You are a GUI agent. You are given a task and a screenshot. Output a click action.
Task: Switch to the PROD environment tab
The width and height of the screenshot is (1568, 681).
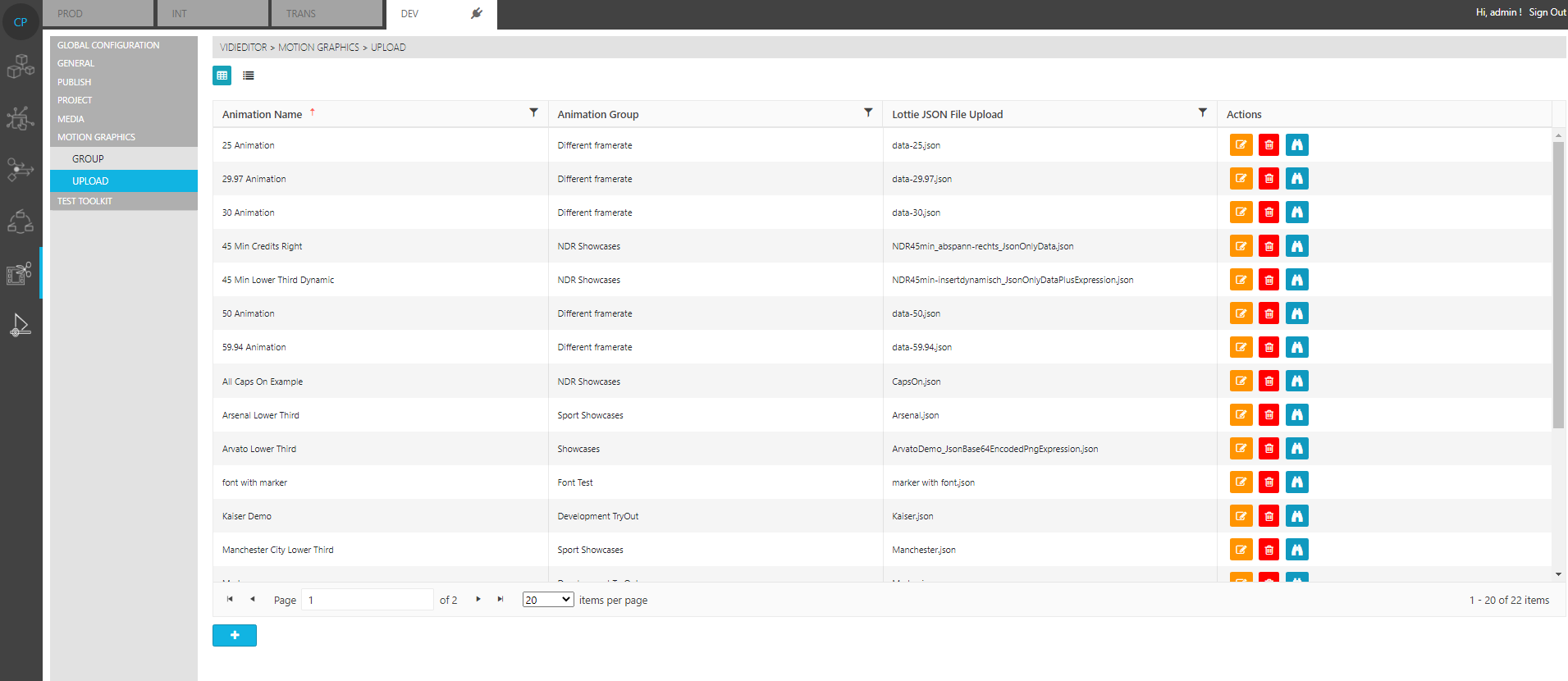point(98,14)
